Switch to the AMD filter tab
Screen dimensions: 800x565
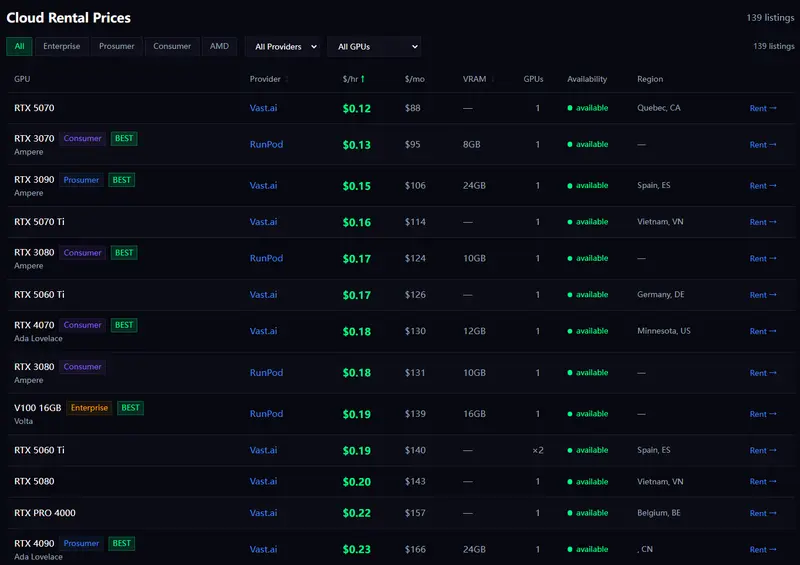click(219, 46)
